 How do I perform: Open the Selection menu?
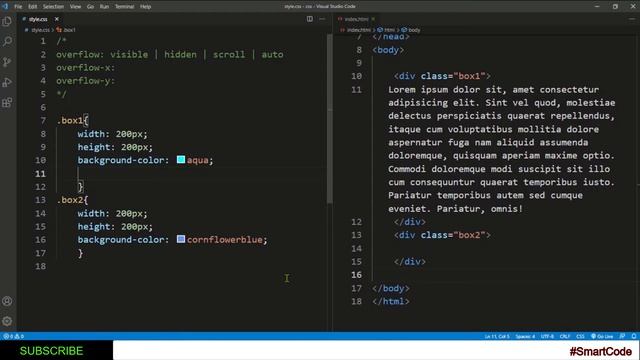point(53,7)
